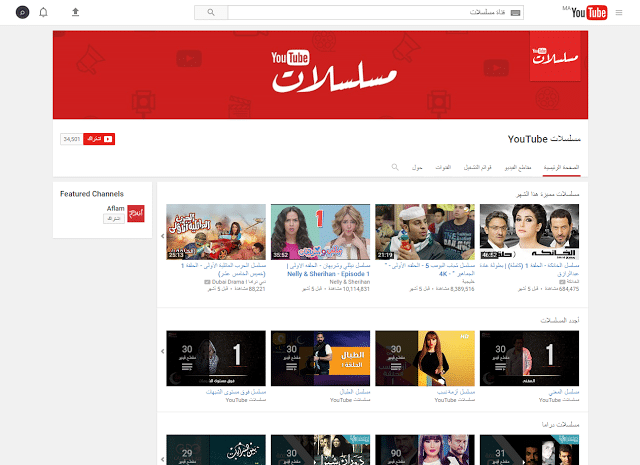
Task: Play the Nelly & Sherihan 35:52 thumbnail
Action: pos(320,232)
